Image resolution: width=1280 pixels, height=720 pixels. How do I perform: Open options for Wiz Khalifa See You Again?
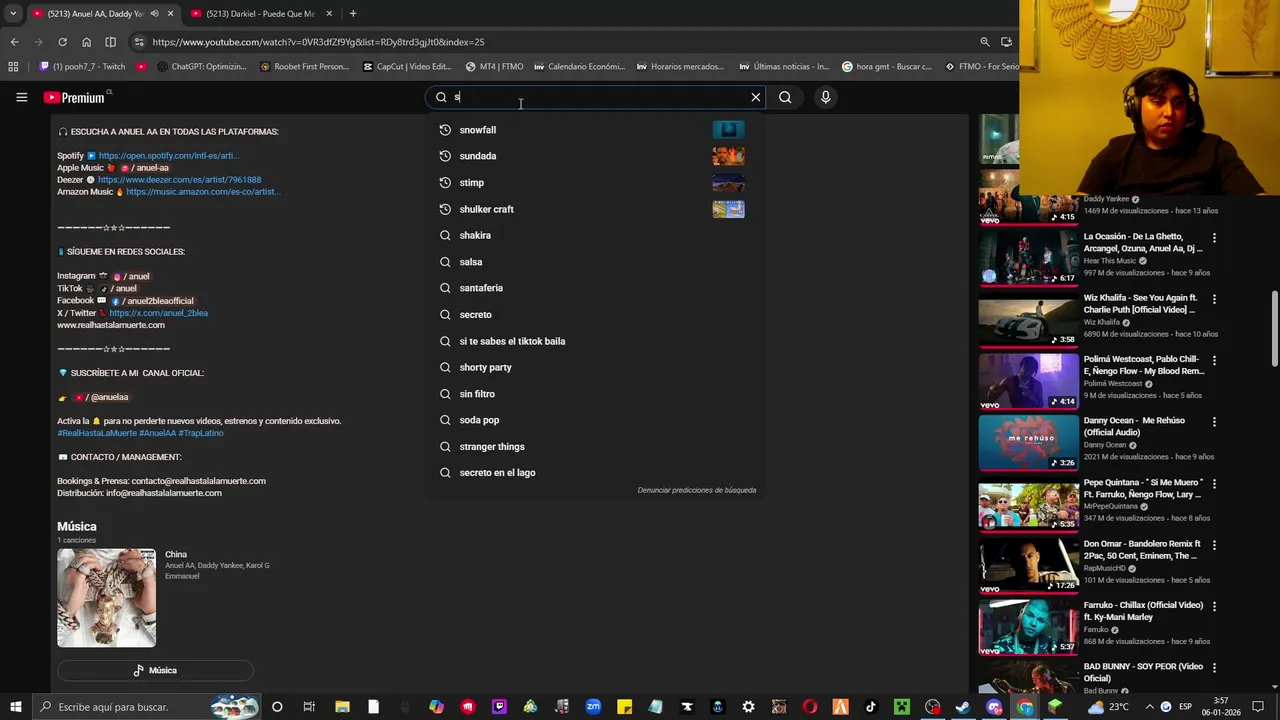coord(1215,299)
